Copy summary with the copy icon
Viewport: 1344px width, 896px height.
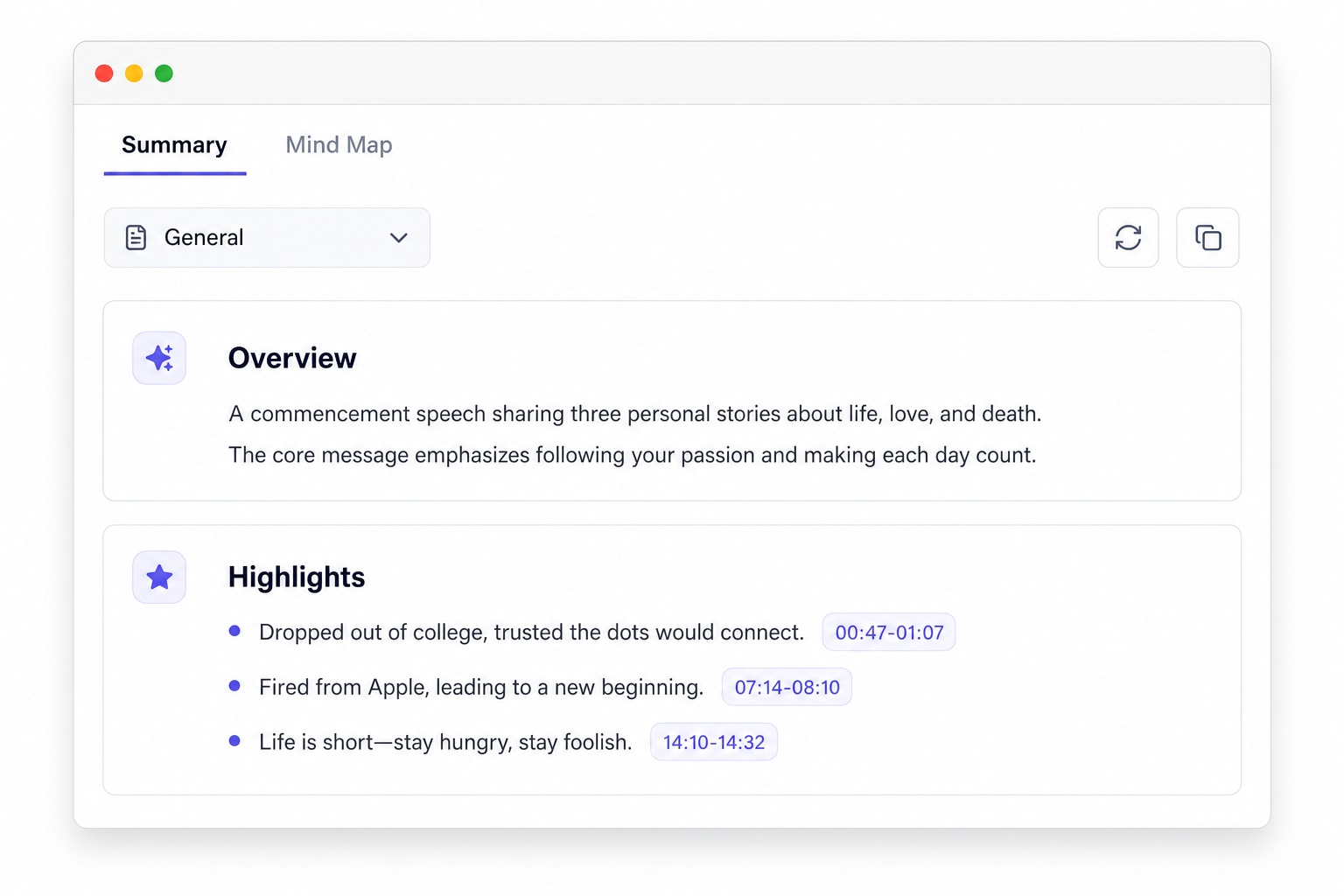tap(1207, 237)
